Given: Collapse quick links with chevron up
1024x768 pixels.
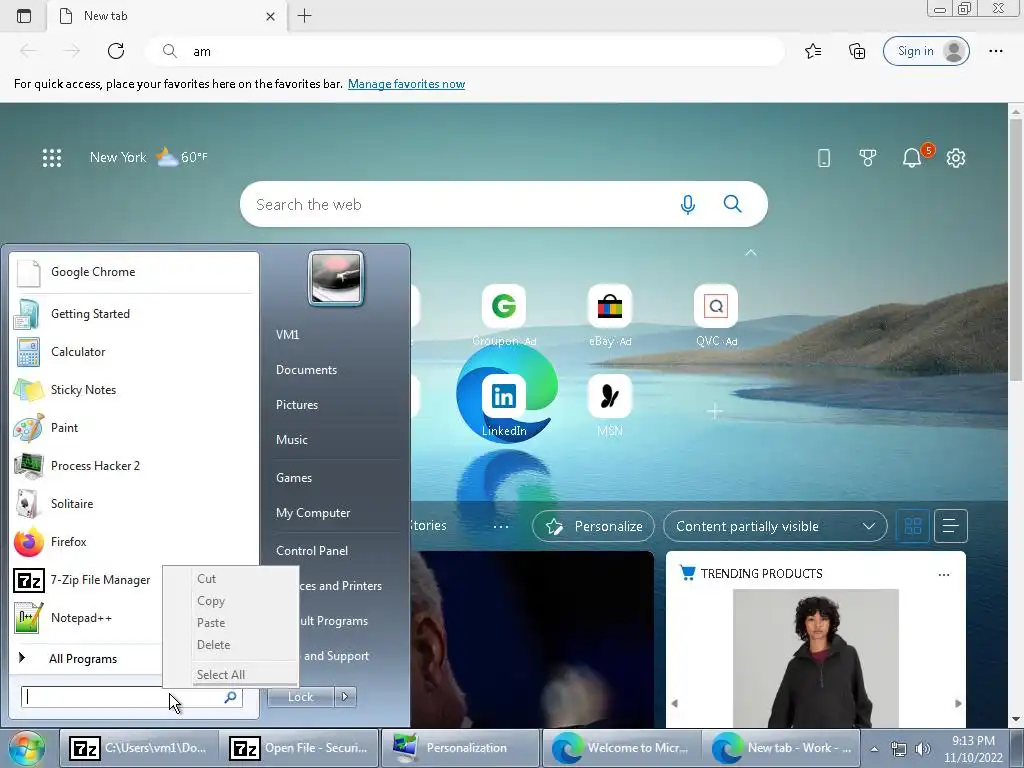Looking at the screenshot, I should pos(751,252).
